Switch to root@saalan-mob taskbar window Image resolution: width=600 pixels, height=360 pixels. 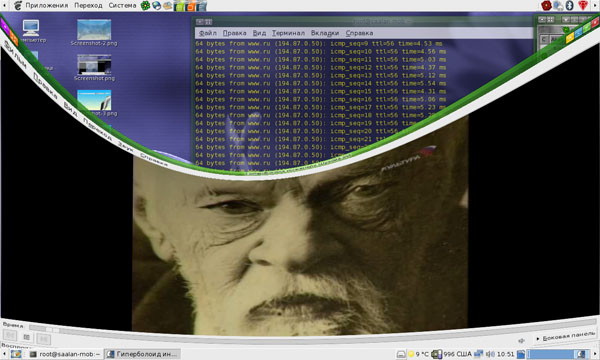65,354
